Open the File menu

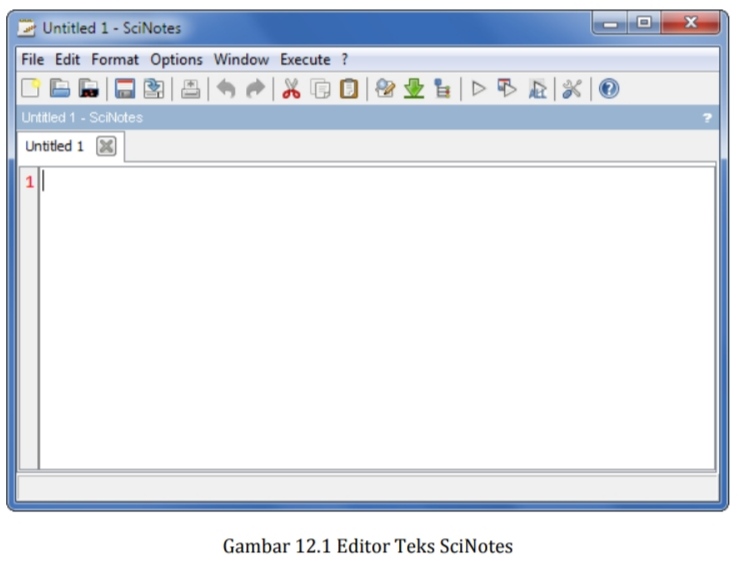33,60
